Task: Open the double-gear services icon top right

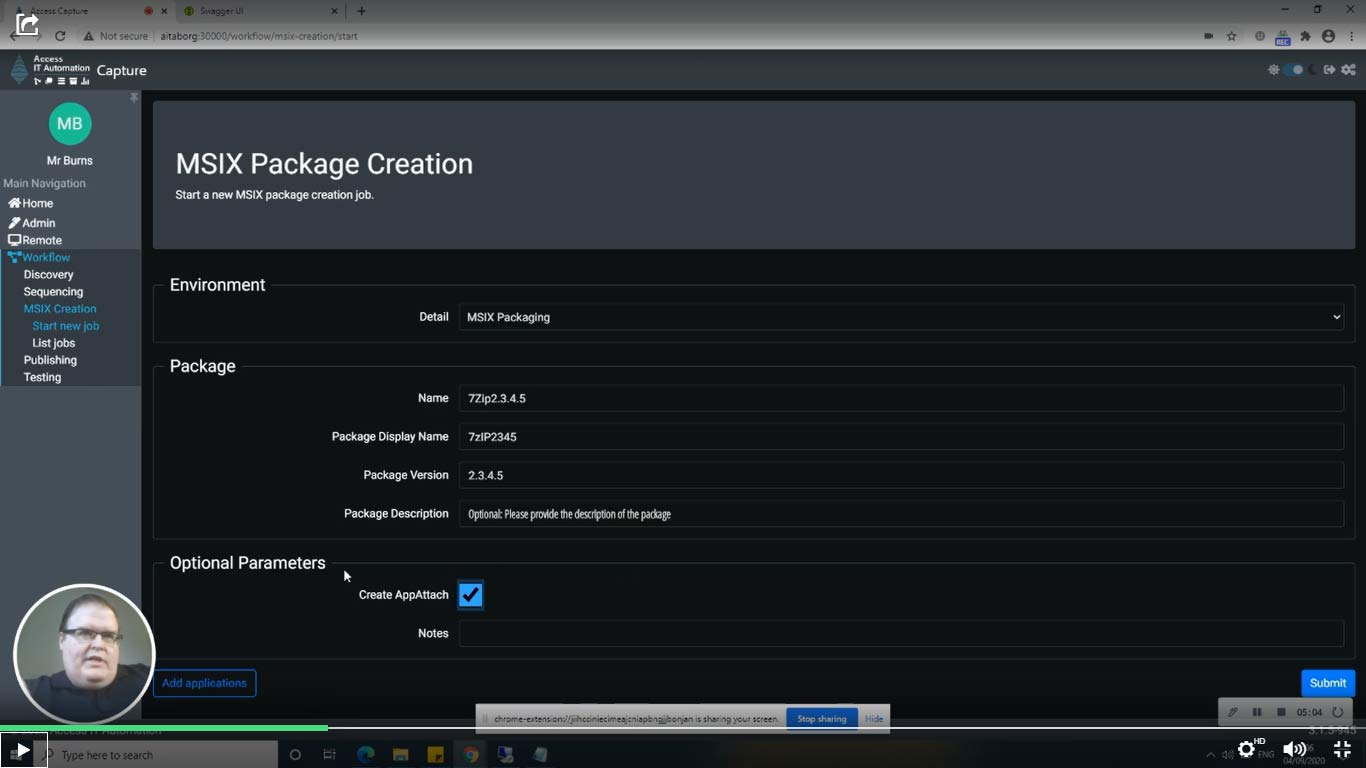Action: (1349, 70)
